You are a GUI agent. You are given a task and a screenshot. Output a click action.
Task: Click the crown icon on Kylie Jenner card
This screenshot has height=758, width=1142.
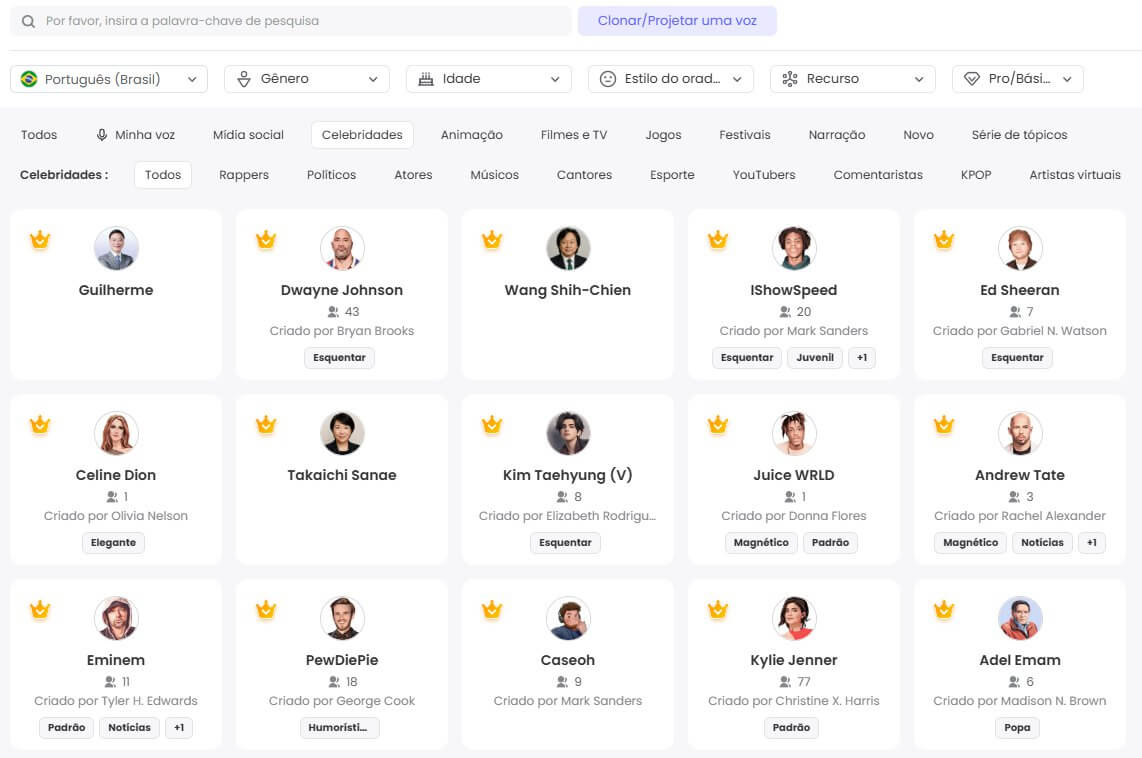coord(718,610)
